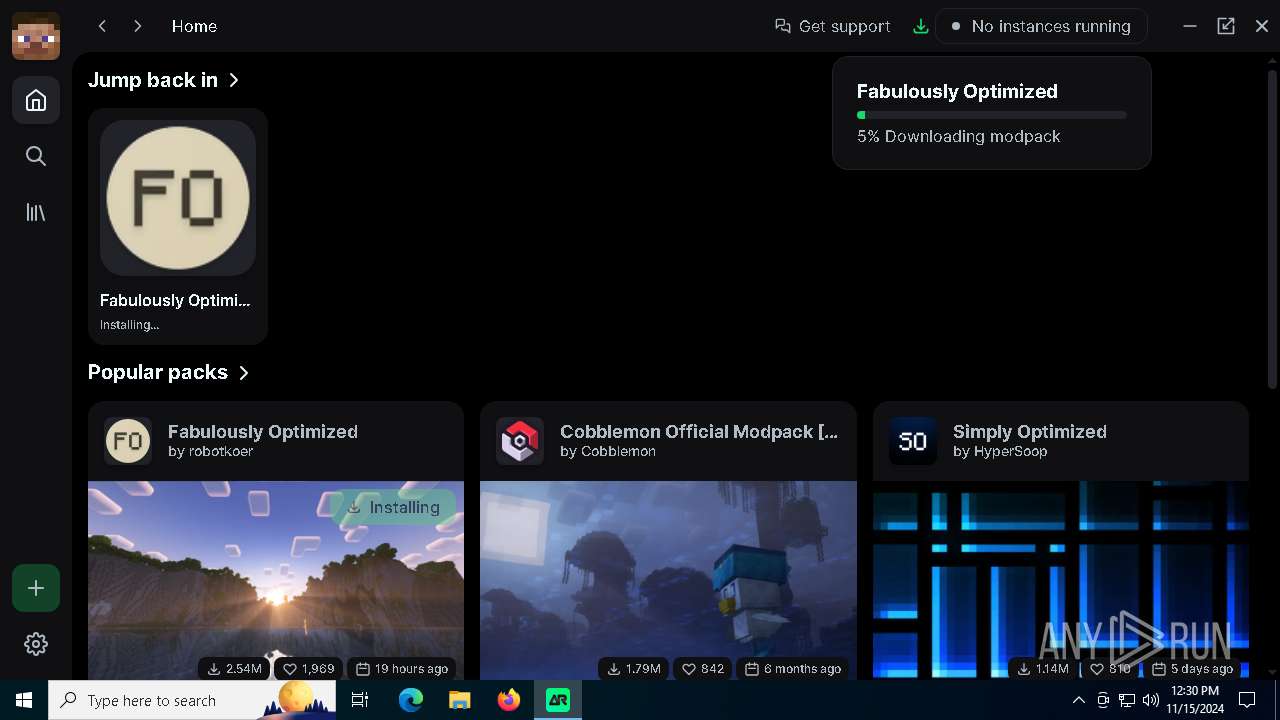The image size is (1280, 720).
Task: Click 2.54M downloads stat badge
Action: (234, 668)
